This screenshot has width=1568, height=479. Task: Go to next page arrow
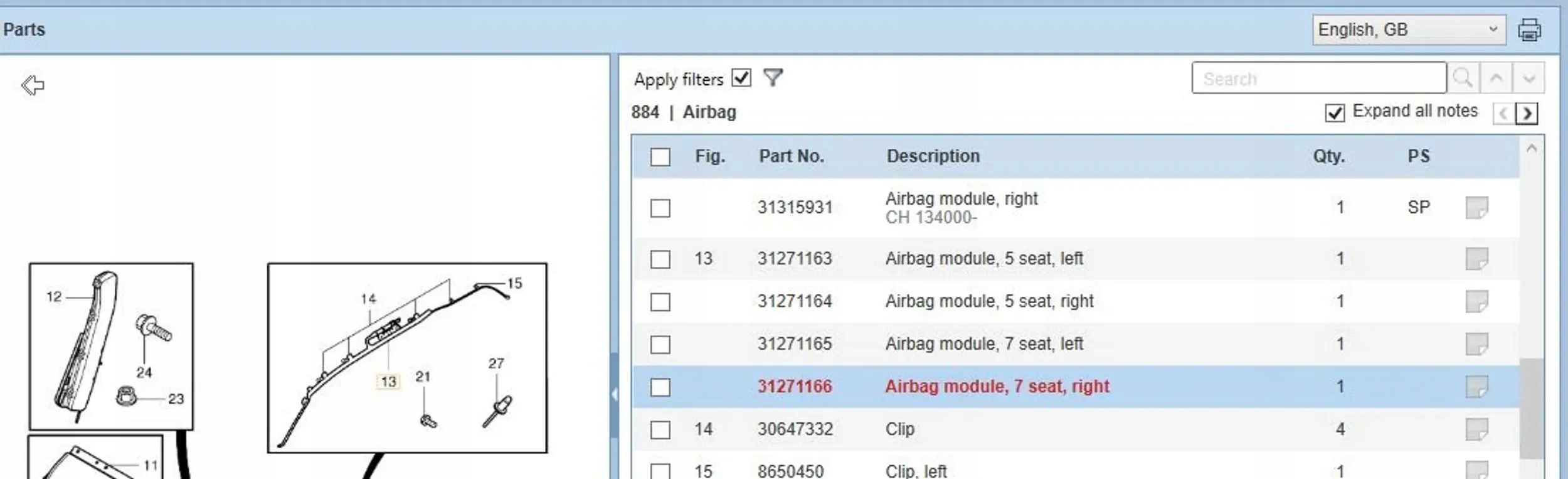(x=1527, y=114)
